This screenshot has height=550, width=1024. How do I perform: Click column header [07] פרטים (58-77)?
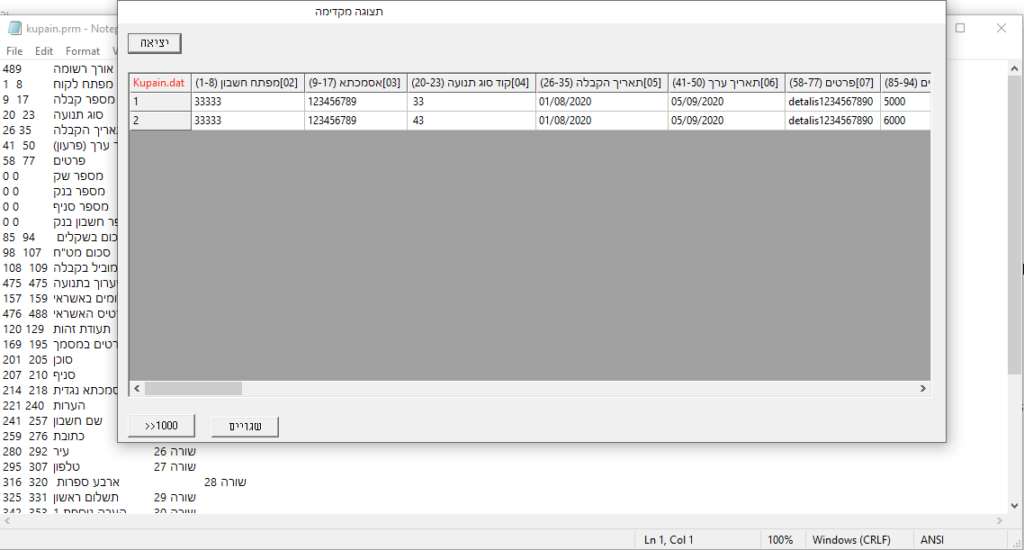[831, 83]
